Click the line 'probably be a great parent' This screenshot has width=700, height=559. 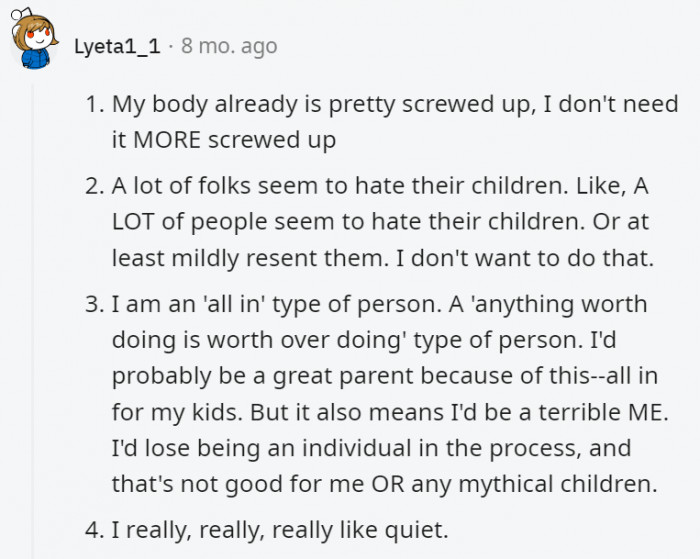pyautogui.click(x=262, y=376)
